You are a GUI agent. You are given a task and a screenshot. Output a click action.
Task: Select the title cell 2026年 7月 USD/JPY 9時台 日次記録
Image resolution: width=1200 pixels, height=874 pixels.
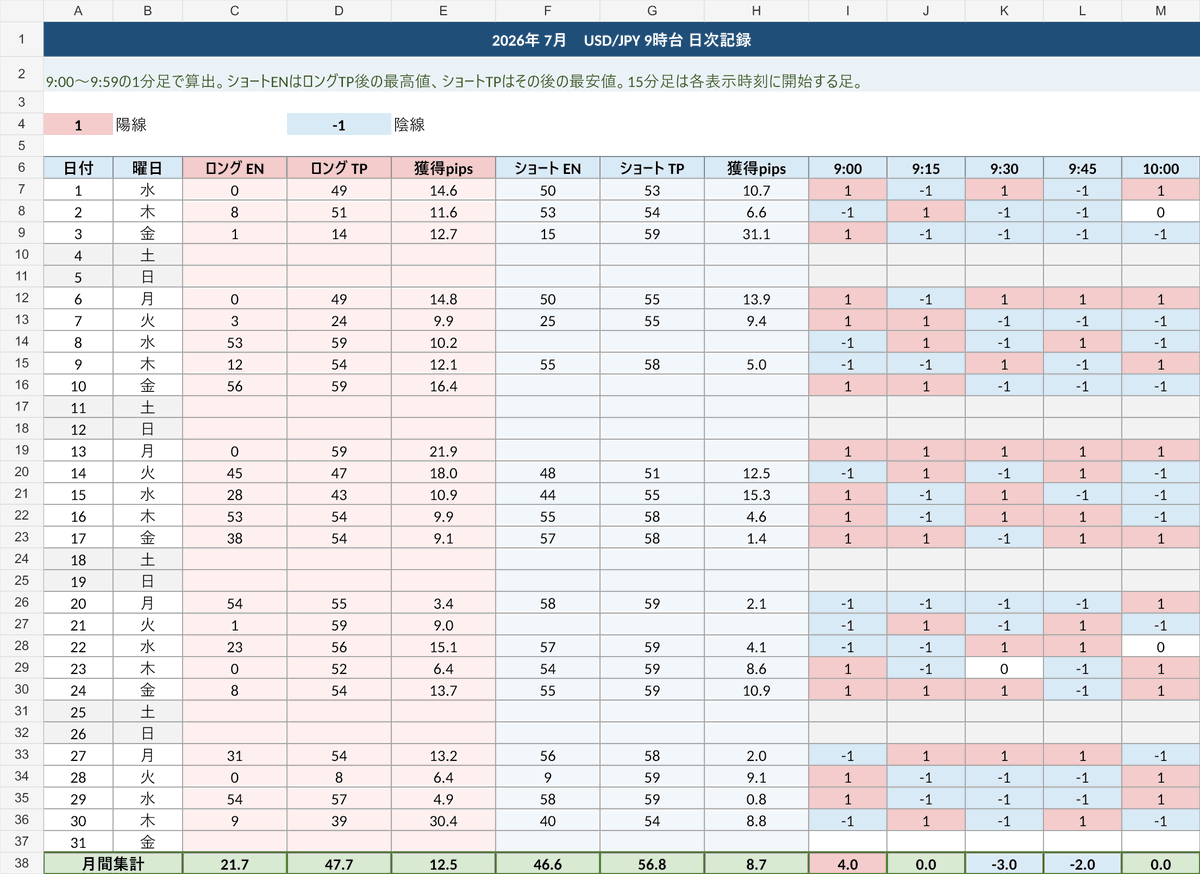pos(622,39)
